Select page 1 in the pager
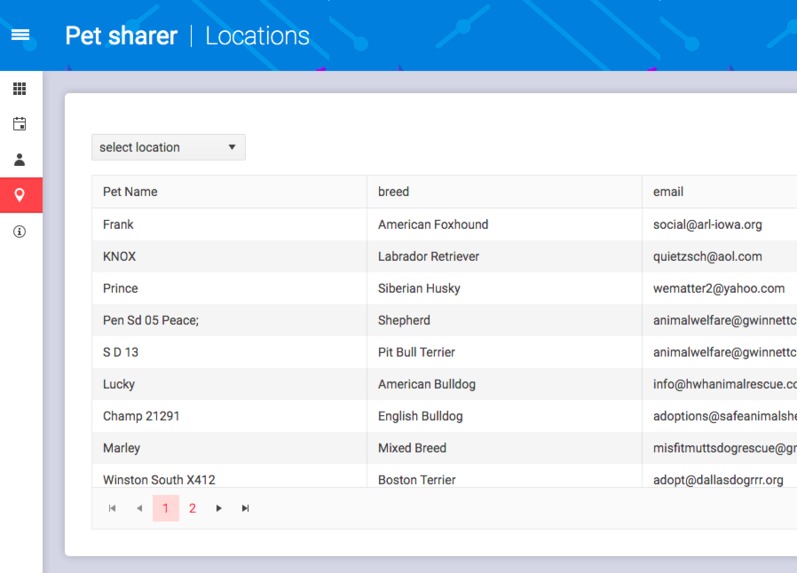797x573 pixels. click(x=166, y=508)
